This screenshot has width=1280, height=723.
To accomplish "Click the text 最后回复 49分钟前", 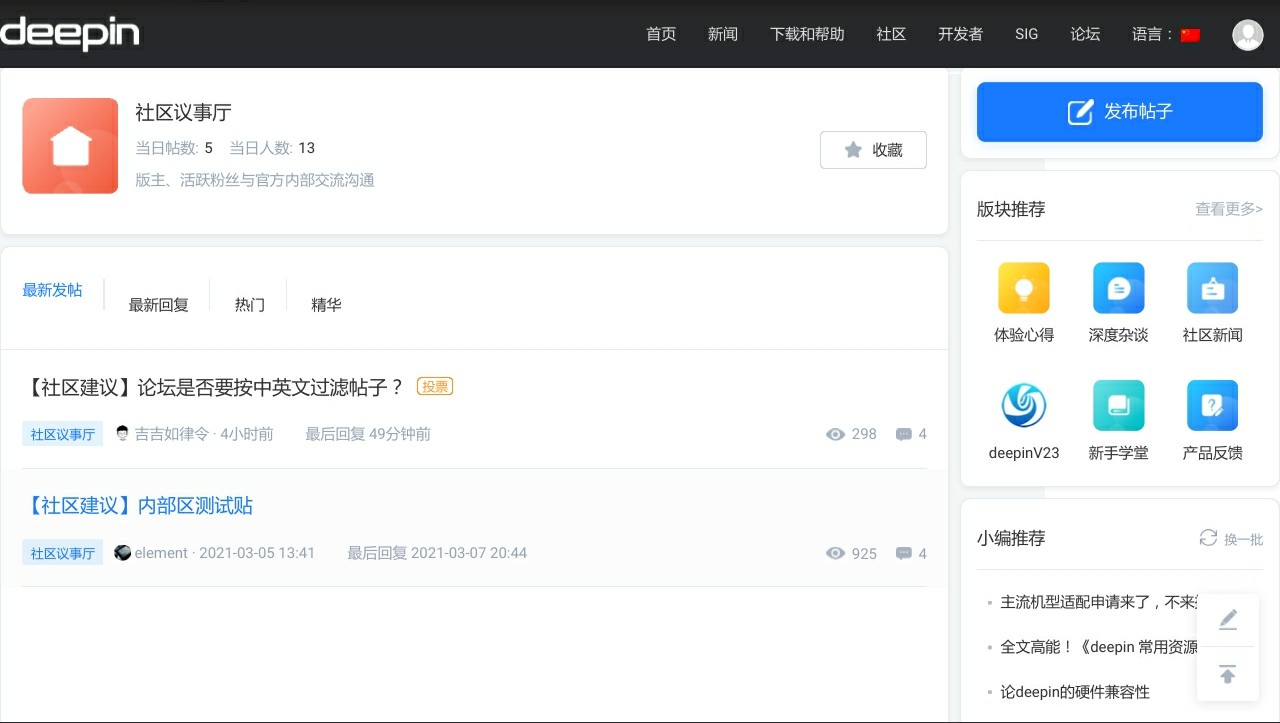I will tap(368, 434).
